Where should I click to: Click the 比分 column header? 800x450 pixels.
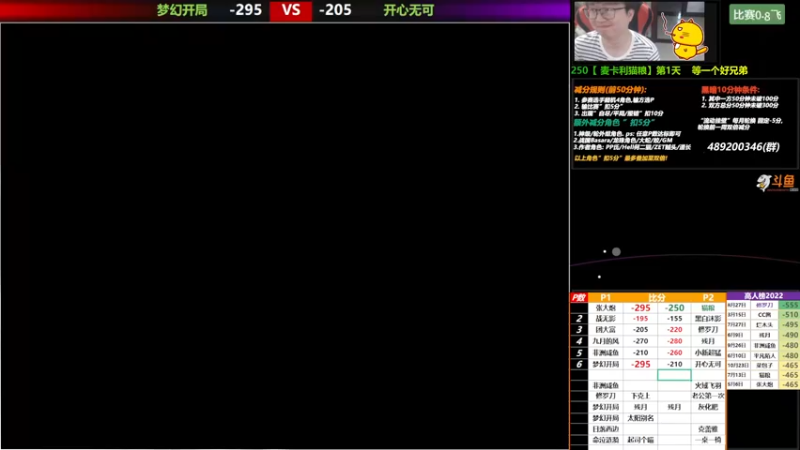click(x=657, y=297)
